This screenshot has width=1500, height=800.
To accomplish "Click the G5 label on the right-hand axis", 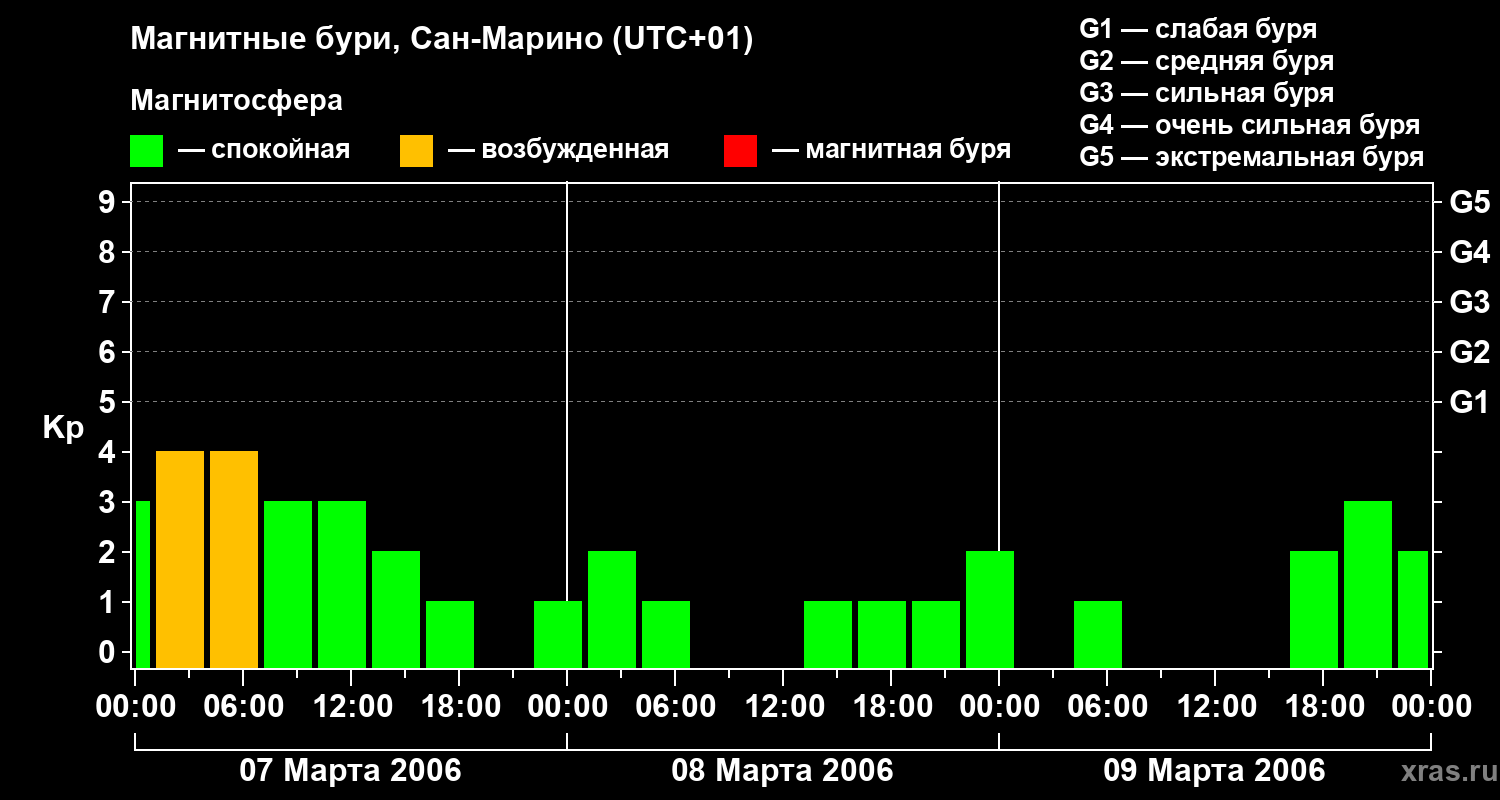I will click(1470, 202).
